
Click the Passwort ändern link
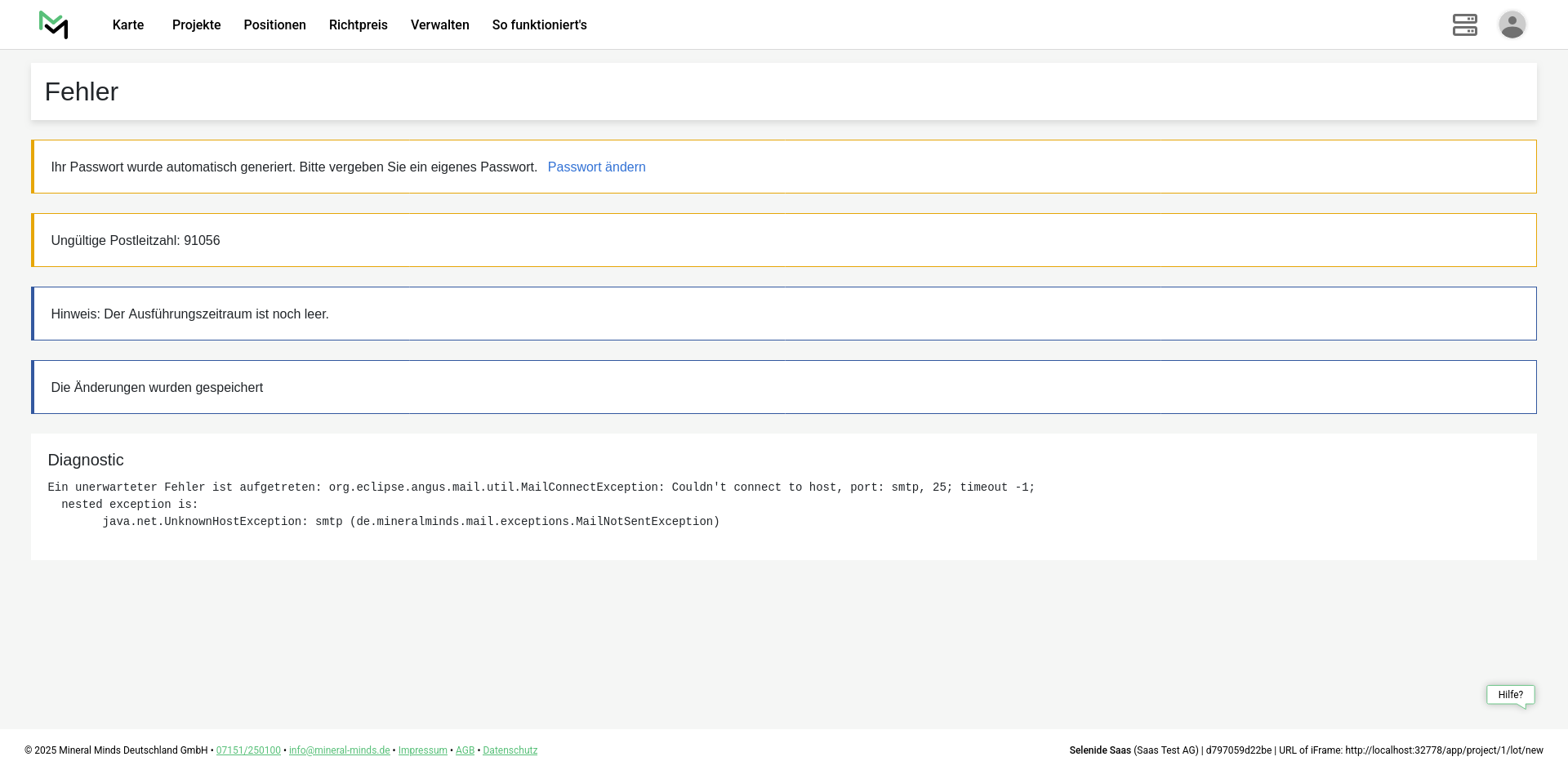(x=596, y=167)
